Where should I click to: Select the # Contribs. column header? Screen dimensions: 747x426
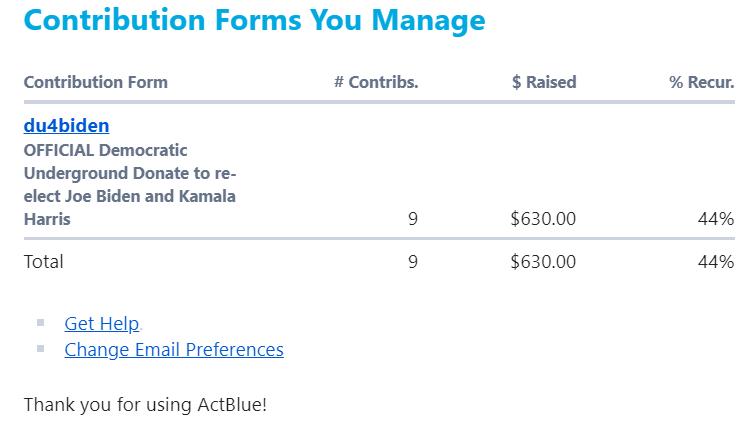point(376,82)
